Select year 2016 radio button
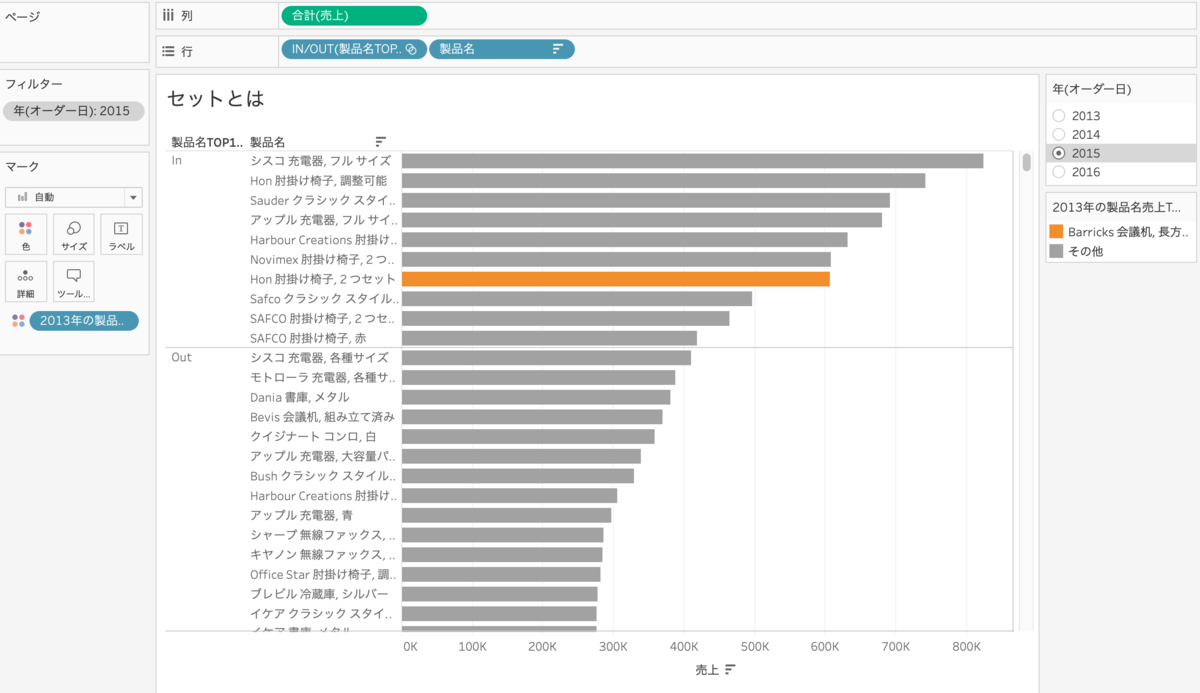The width and height of the screenshot is (1200, 693). click(1059, 172)
